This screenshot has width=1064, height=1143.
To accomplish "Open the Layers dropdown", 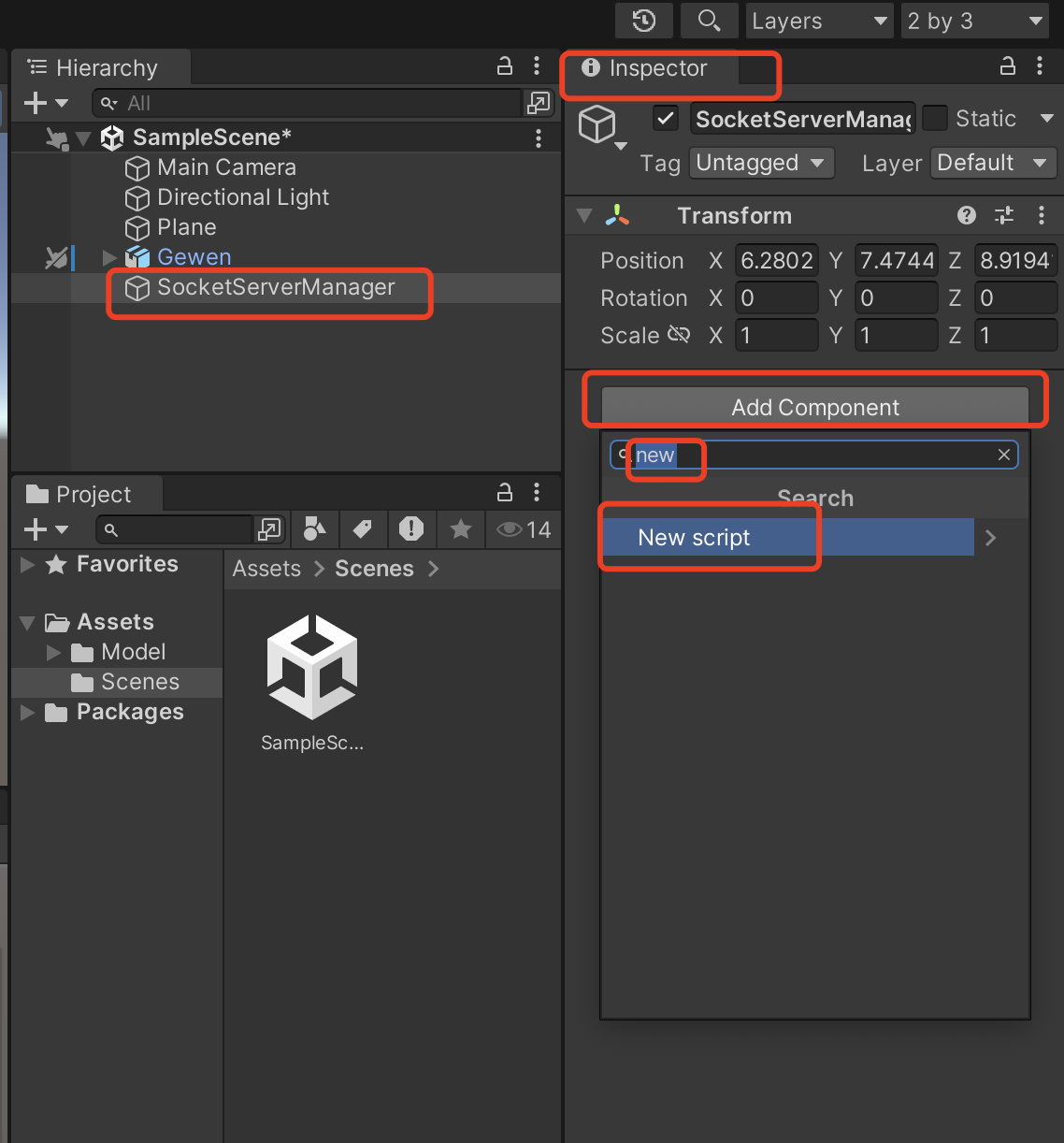I will (820, 21).
